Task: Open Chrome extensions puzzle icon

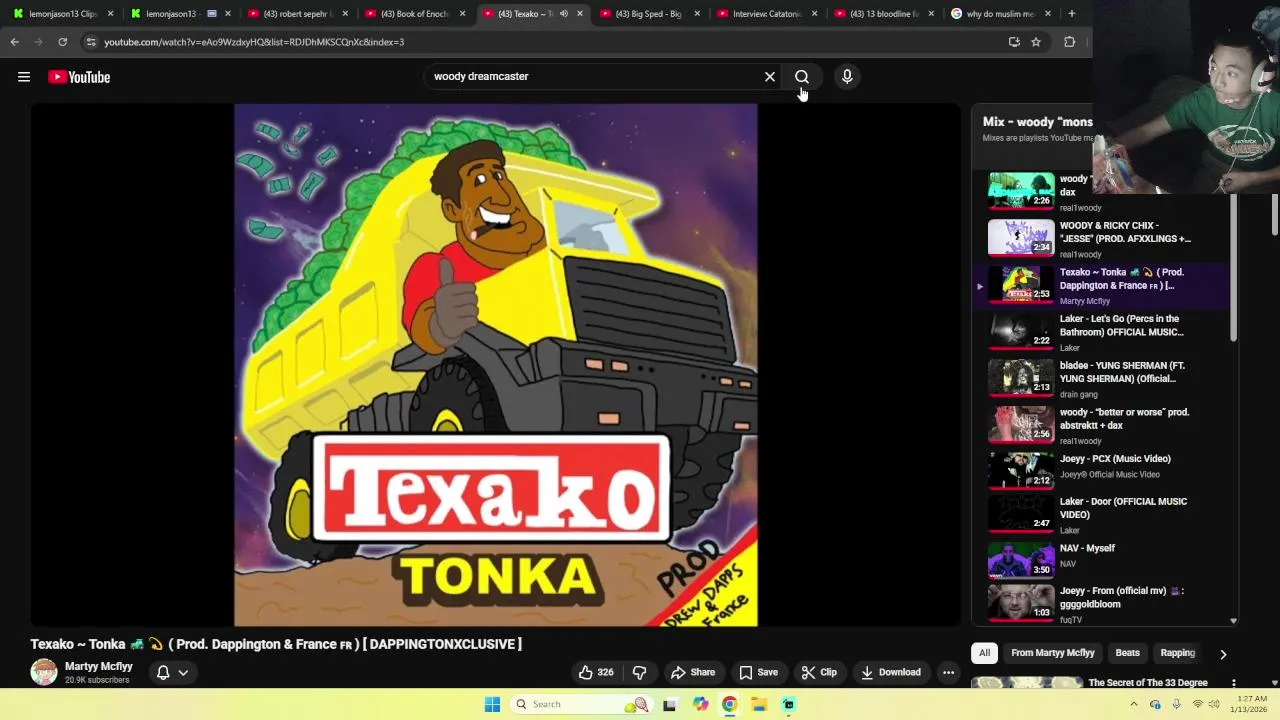Action: 1069,42
